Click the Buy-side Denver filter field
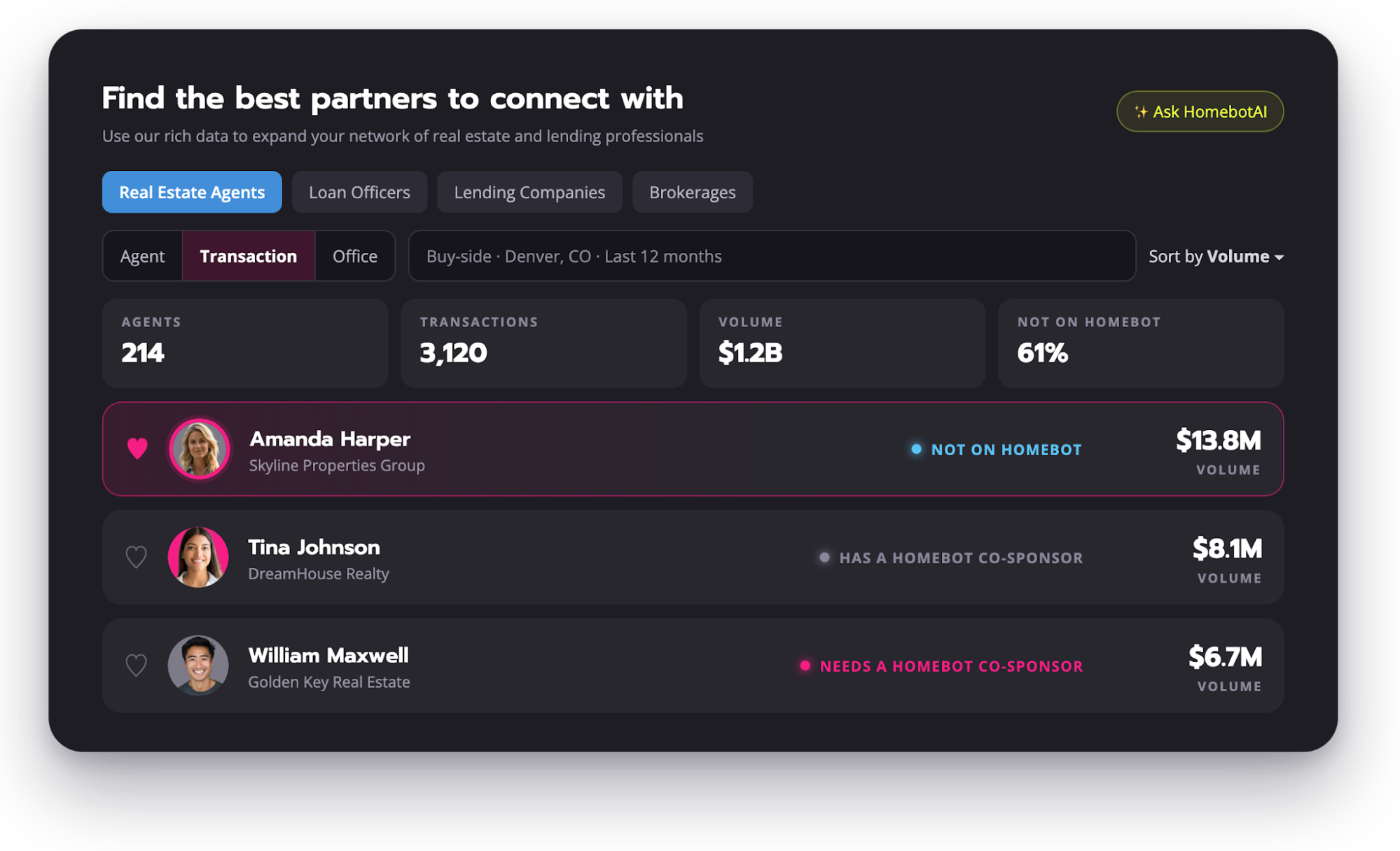 click(772, 256)
